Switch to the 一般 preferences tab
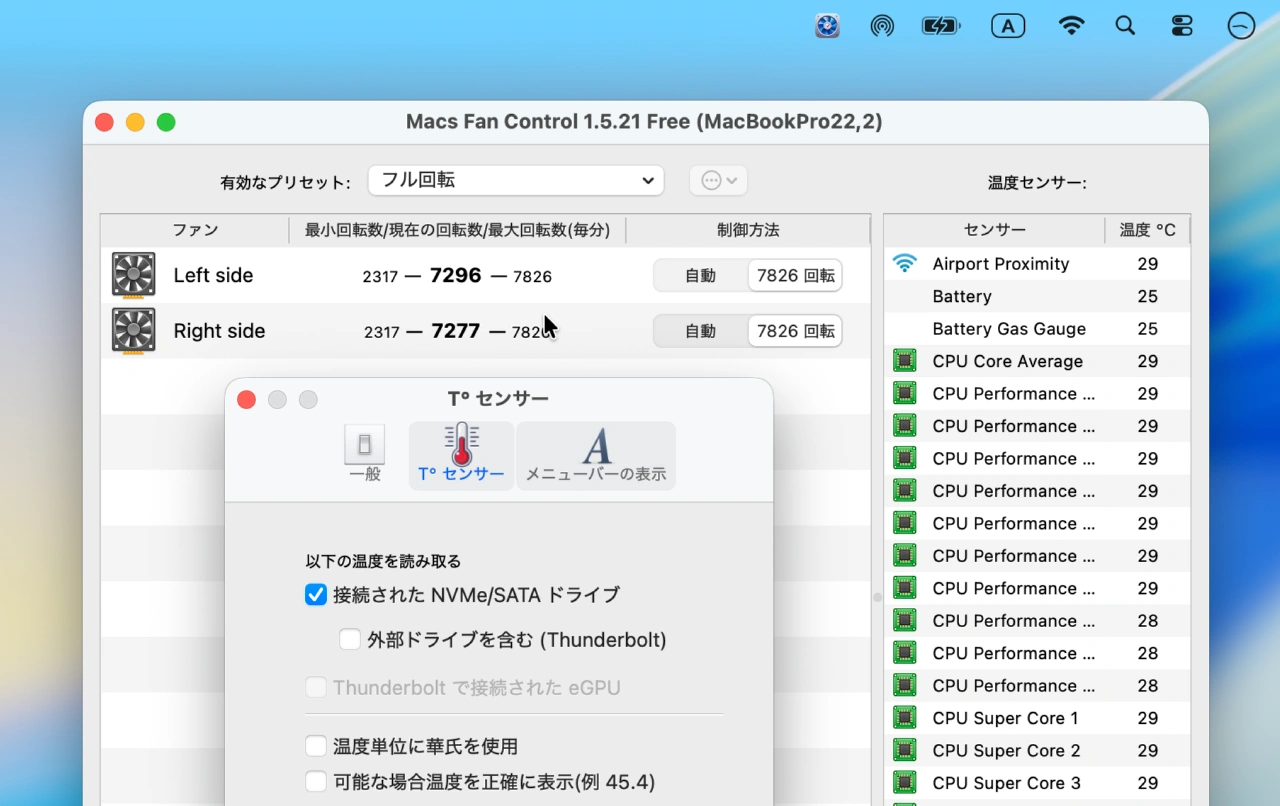Viewport: 1280px width, 806px height. [x=365, y=455]
